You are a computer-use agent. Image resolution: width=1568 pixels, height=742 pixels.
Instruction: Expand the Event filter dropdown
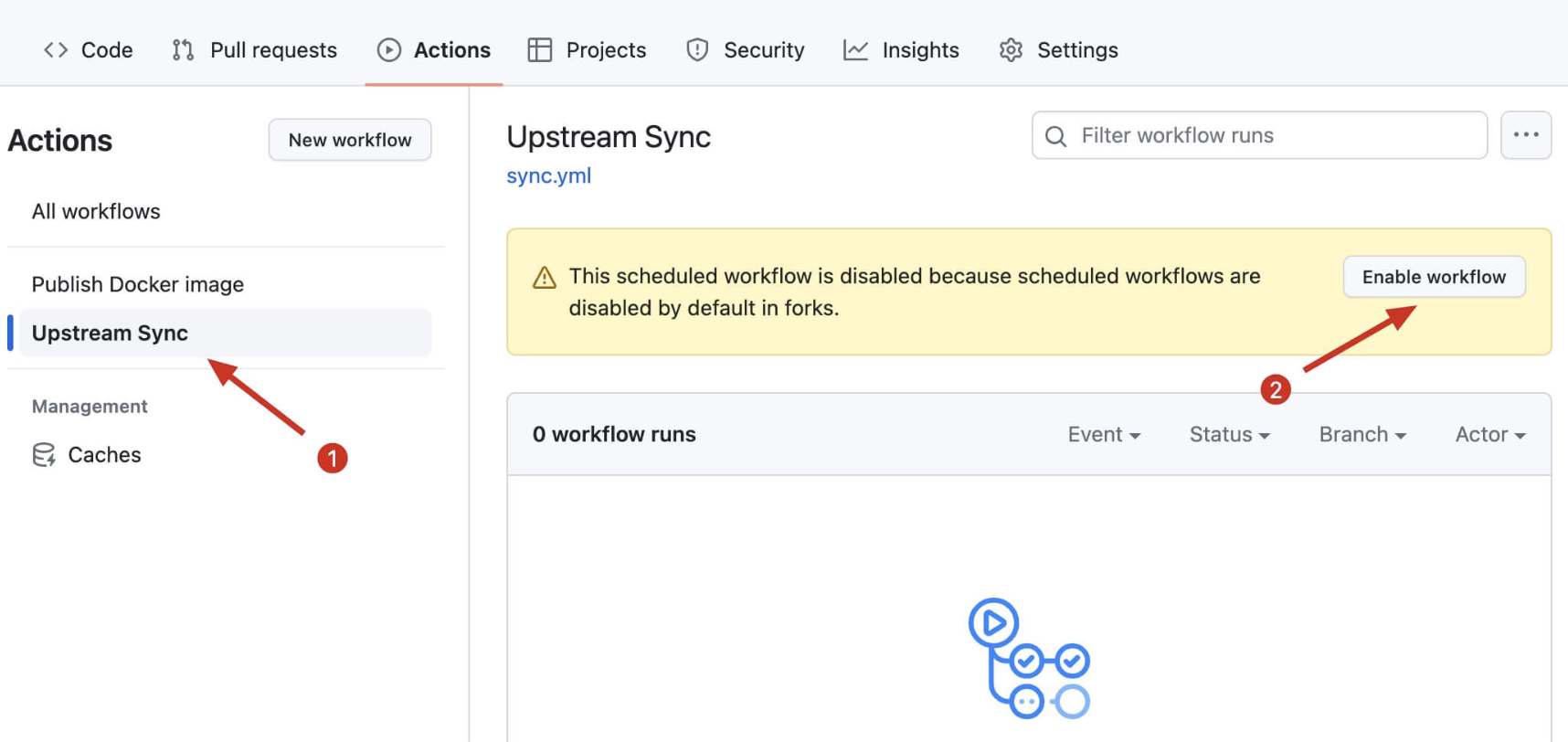pos(1104,435)
